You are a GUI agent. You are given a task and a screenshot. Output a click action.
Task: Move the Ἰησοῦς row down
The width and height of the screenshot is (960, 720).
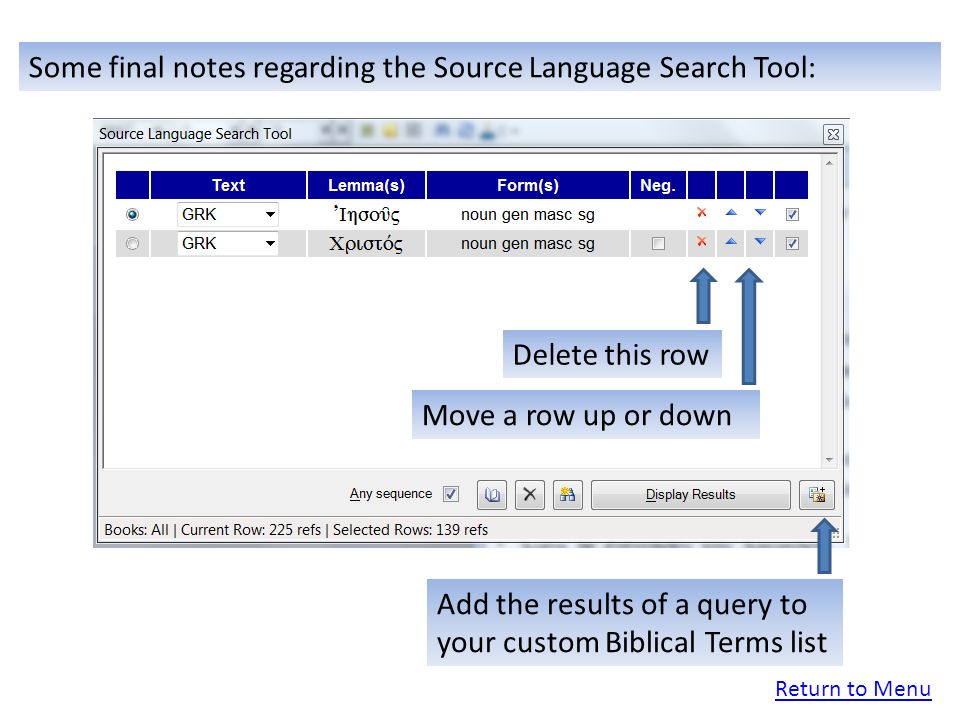[760, 212]
